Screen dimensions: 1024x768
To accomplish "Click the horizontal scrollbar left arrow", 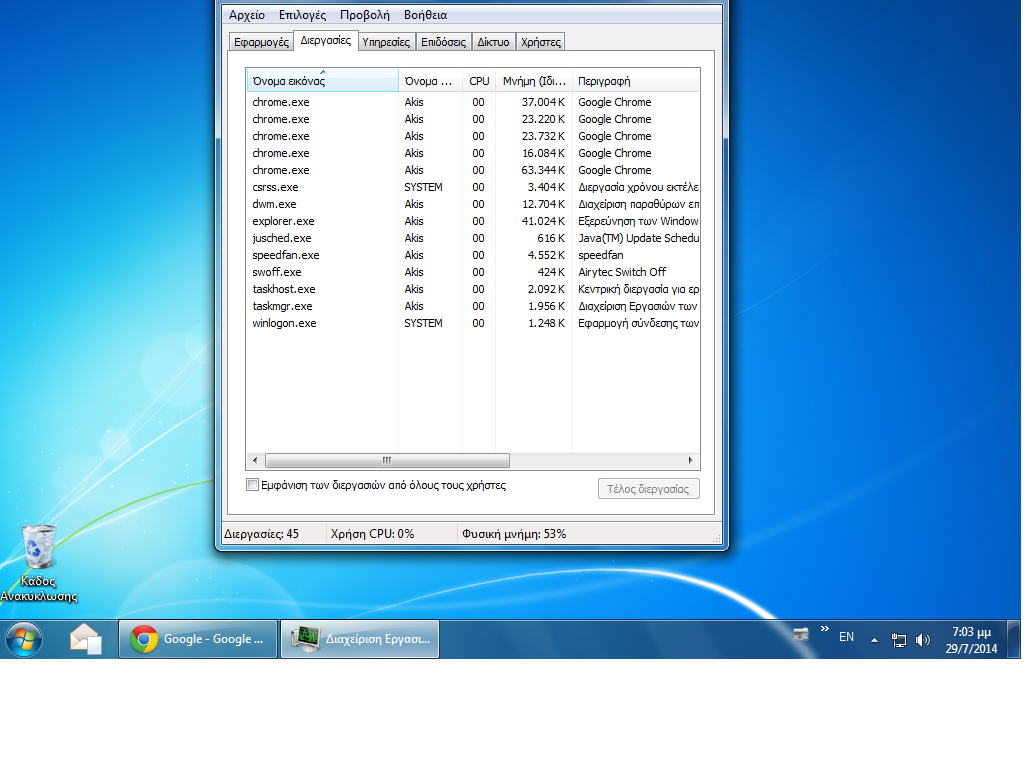I will point(255,460).
